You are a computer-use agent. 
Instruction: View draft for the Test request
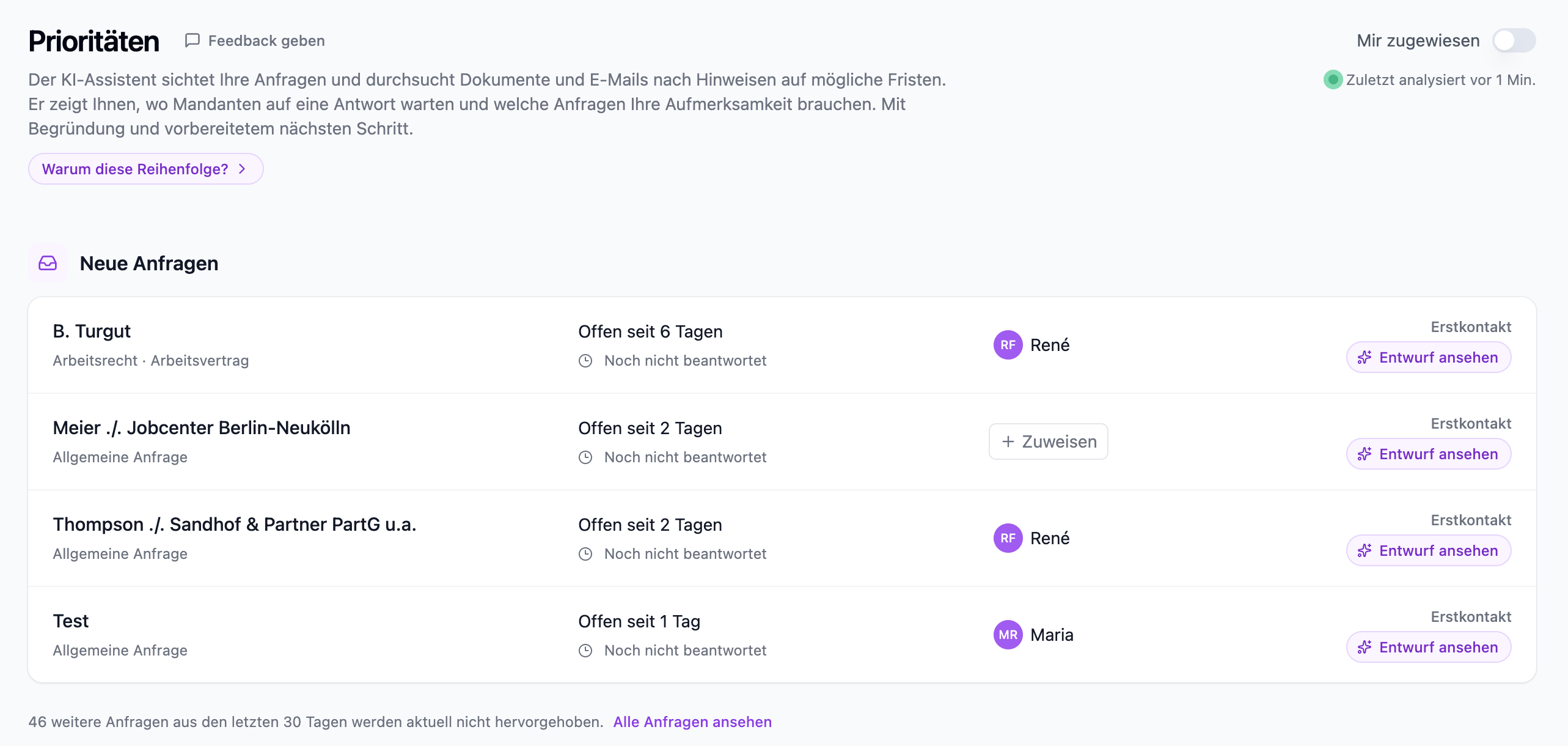pos(1429,647)
